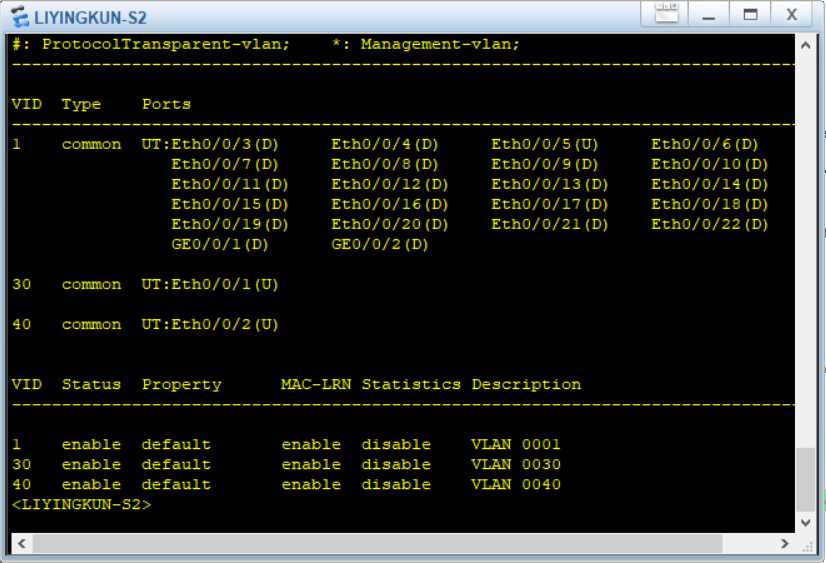Minimize the LIYINGKUN-S2 window
This screenshot has width=826, height=563.
(709, 15)
